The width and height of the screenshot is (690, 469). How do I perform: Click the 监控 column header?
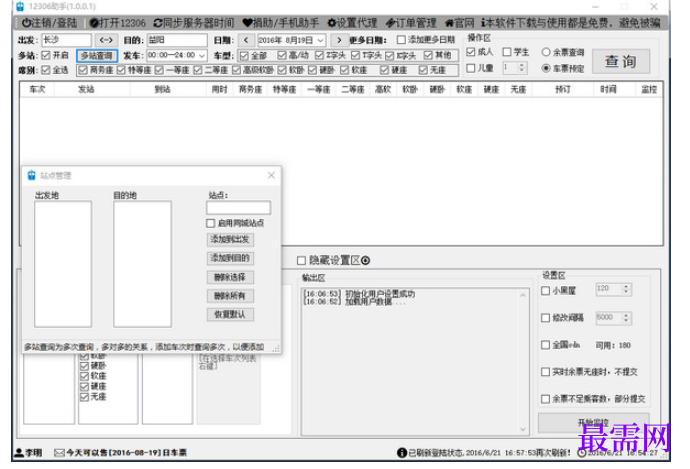click(649, 89)
